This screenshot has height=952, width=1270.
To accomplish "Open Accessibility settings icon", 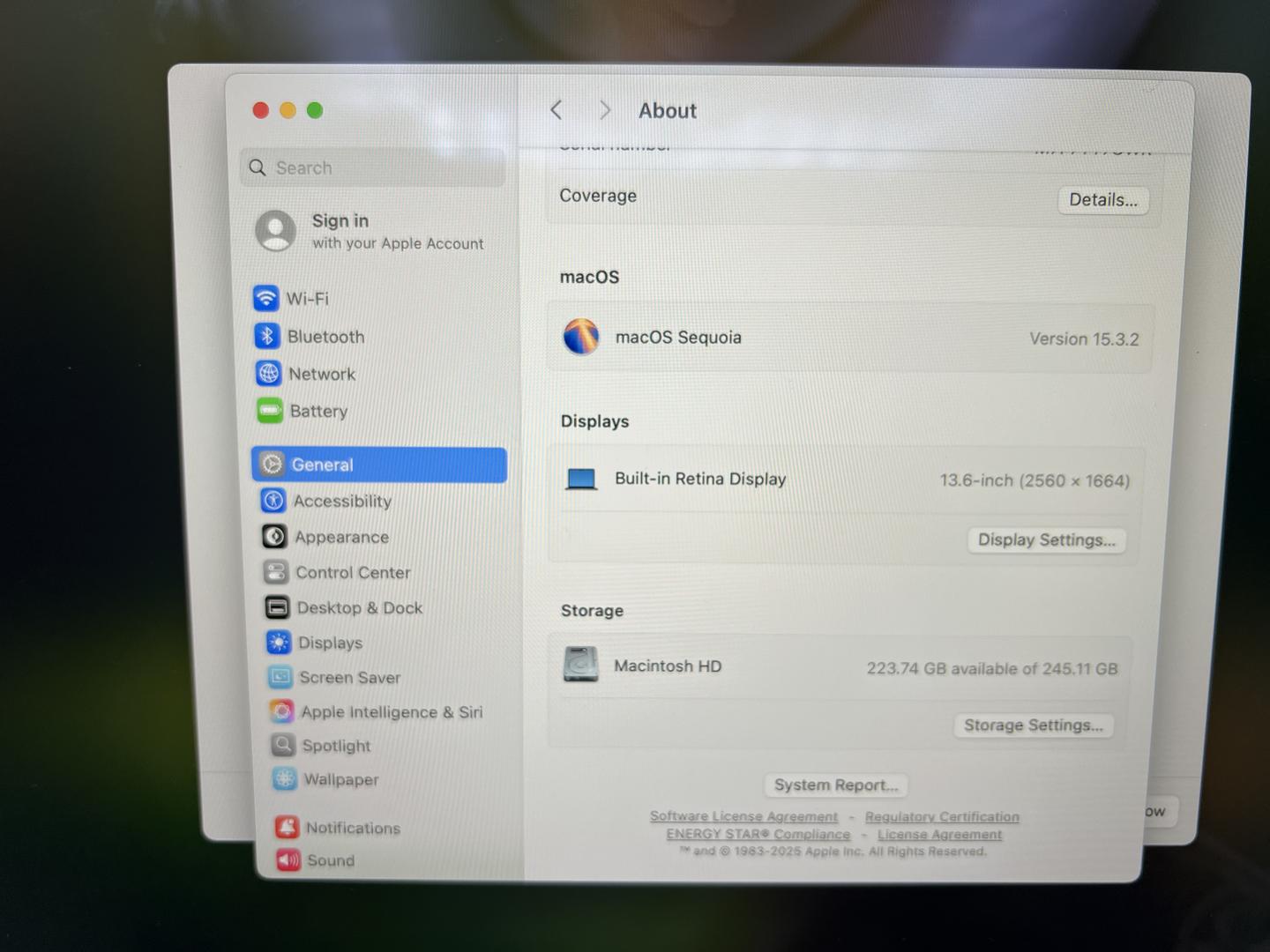I will click(x=273, y=501).
